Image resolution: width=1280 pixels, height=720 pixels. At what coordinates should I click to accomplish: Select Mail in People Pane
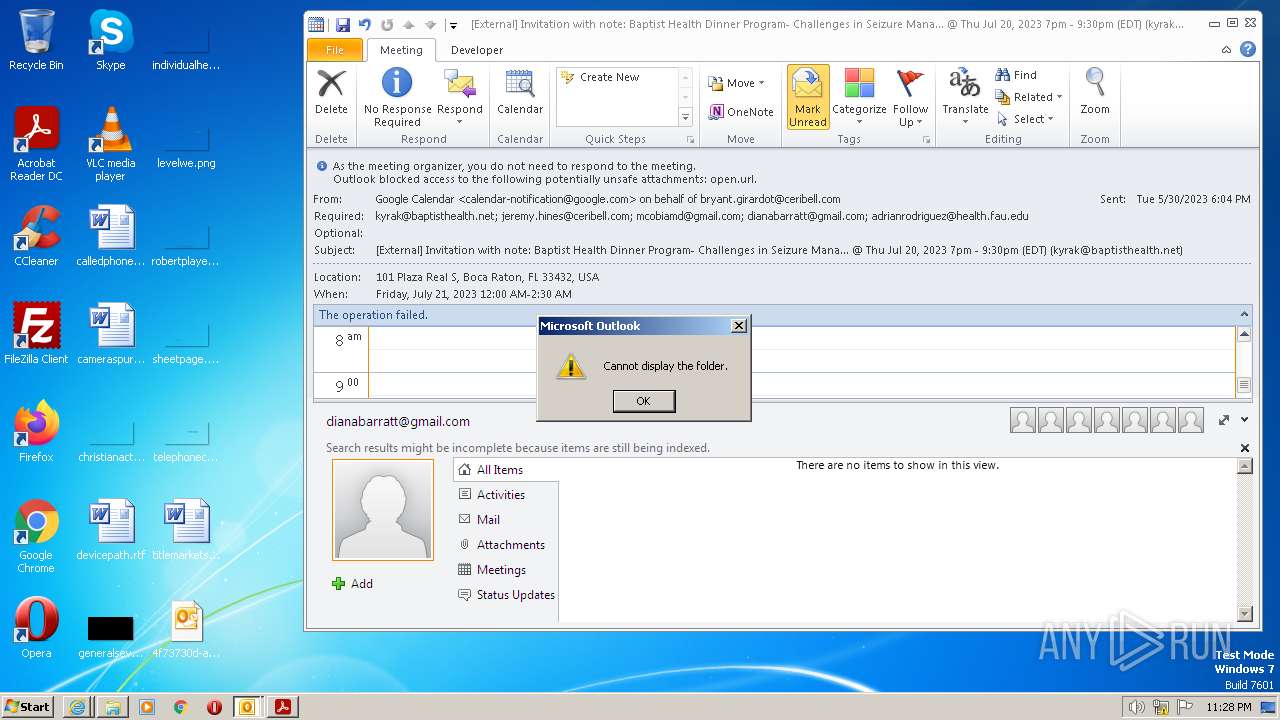[x=488, y=520]
